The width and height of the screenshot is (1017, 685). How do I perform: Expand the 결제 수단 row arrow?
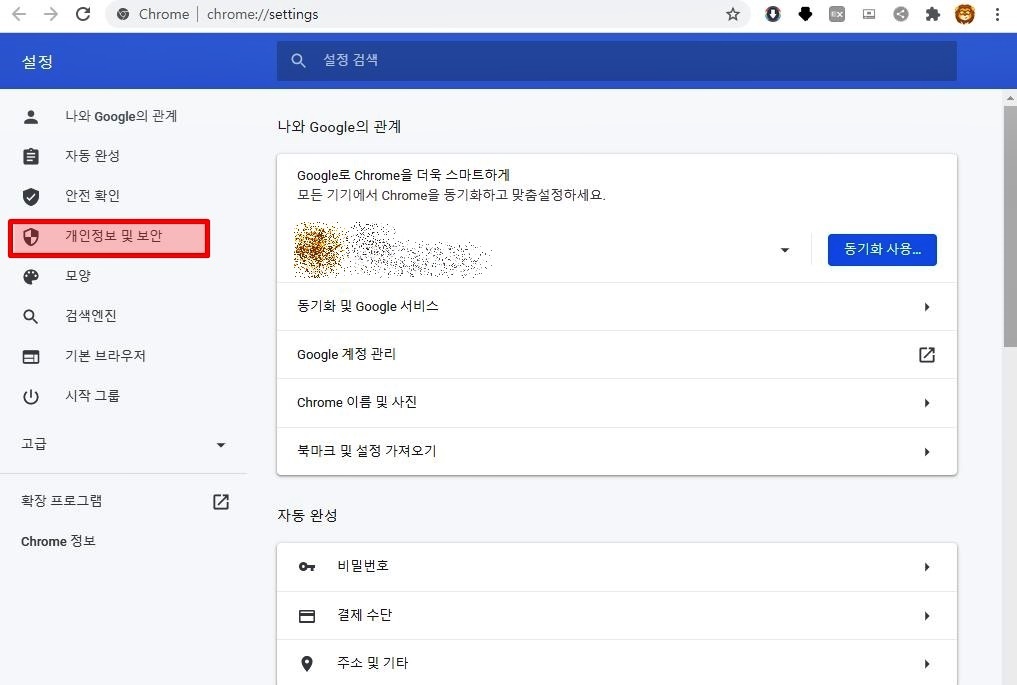coord(927,616)
